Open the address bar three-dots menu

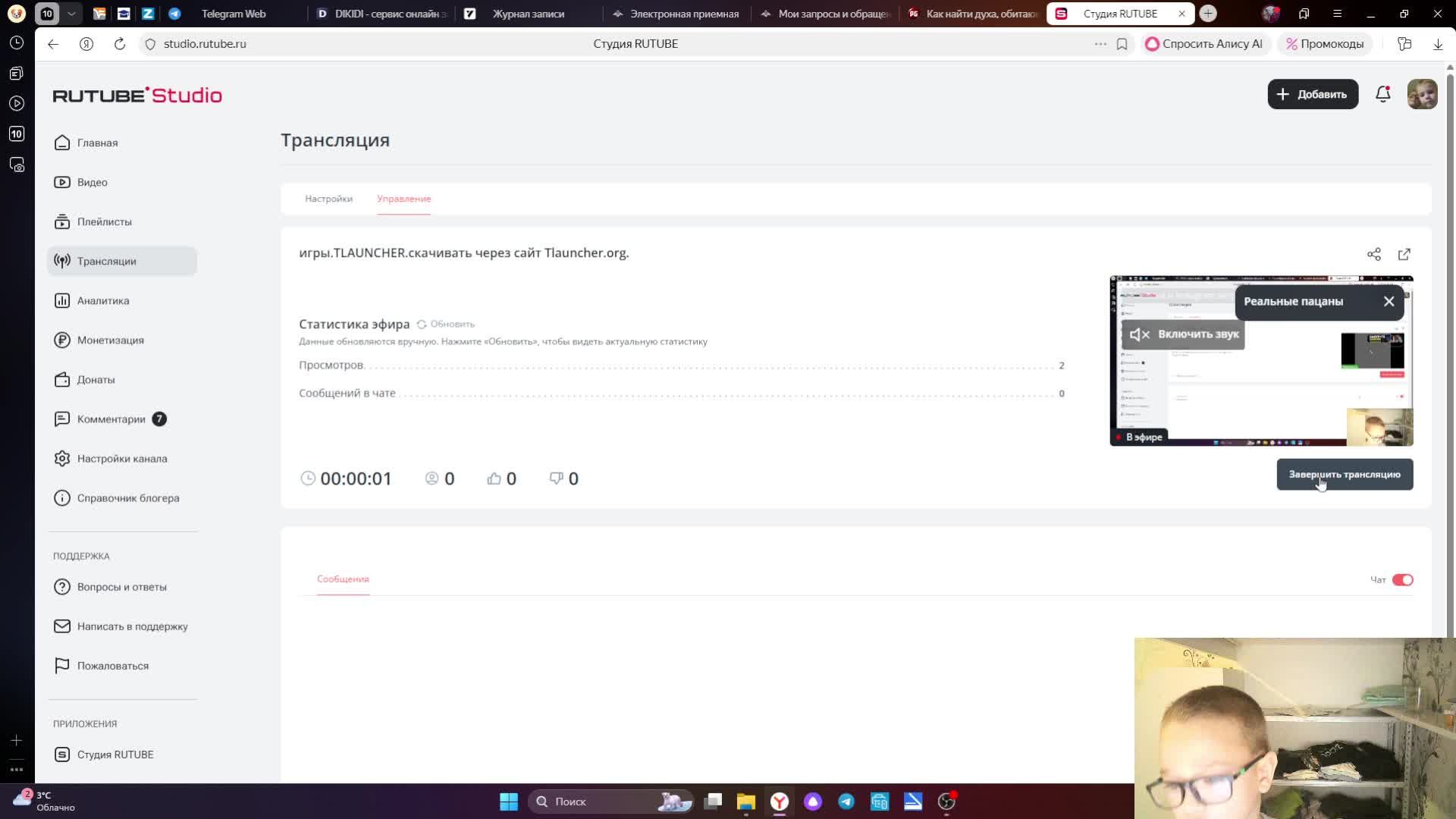(1100, 44)
